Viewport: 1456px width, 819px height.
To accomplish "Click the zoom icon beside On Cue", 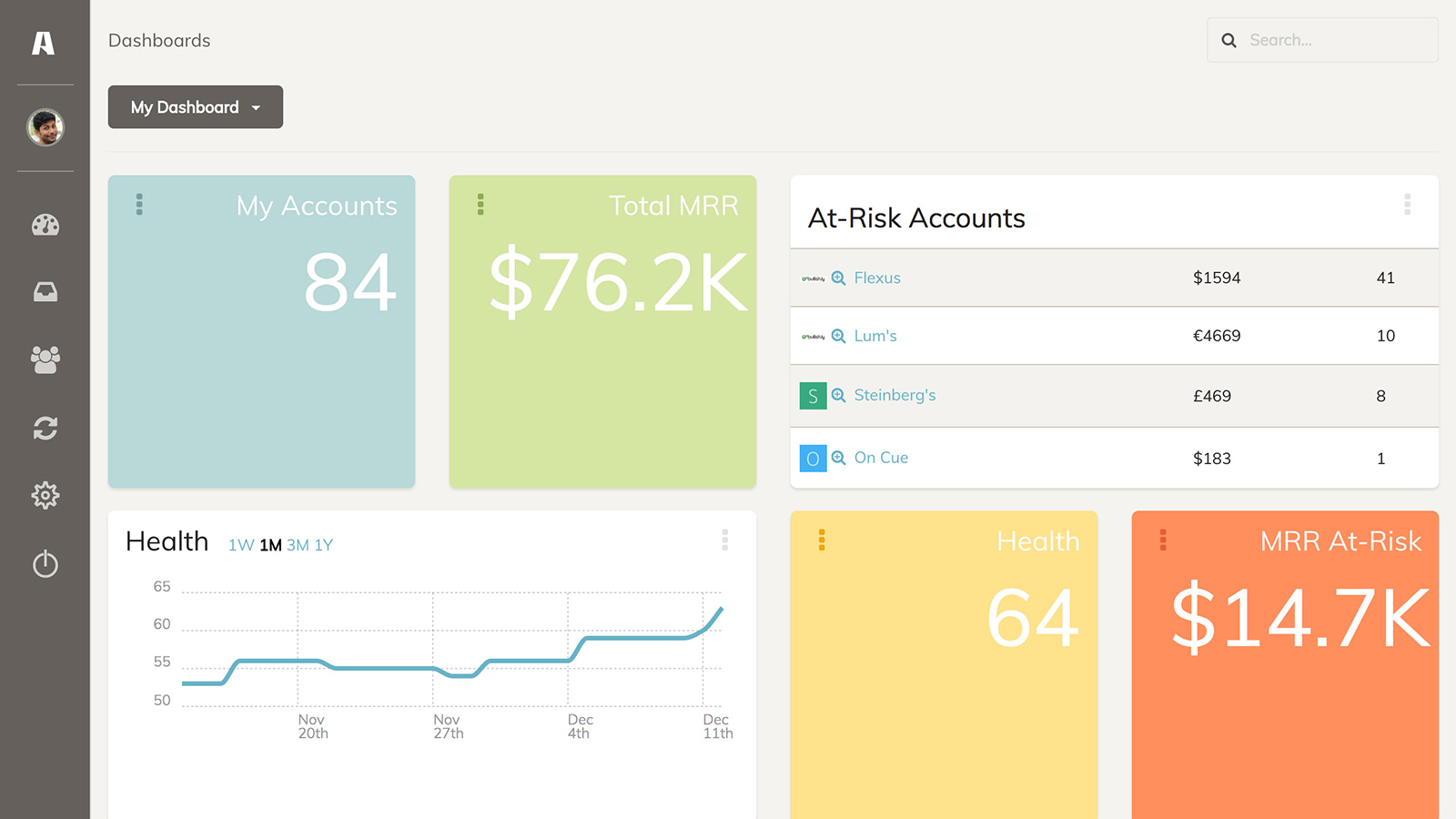I will (838, 458).
